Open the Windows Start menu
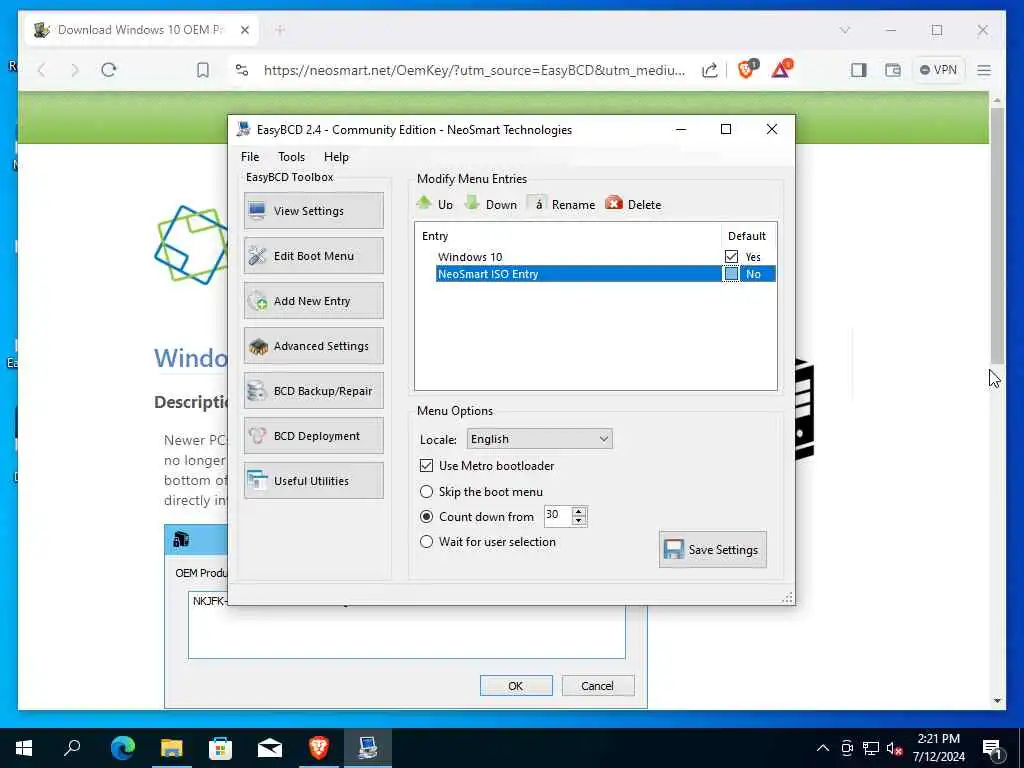Image resolution: width=1024 pixels, height=768 pixels. coord(24,748)
